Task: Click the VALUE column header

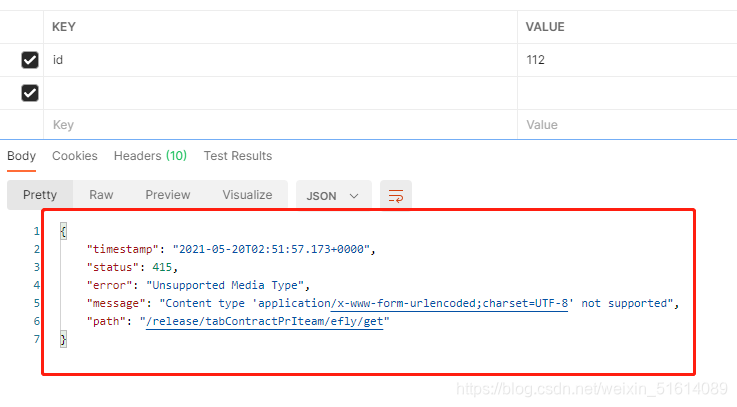Action: 545,27
